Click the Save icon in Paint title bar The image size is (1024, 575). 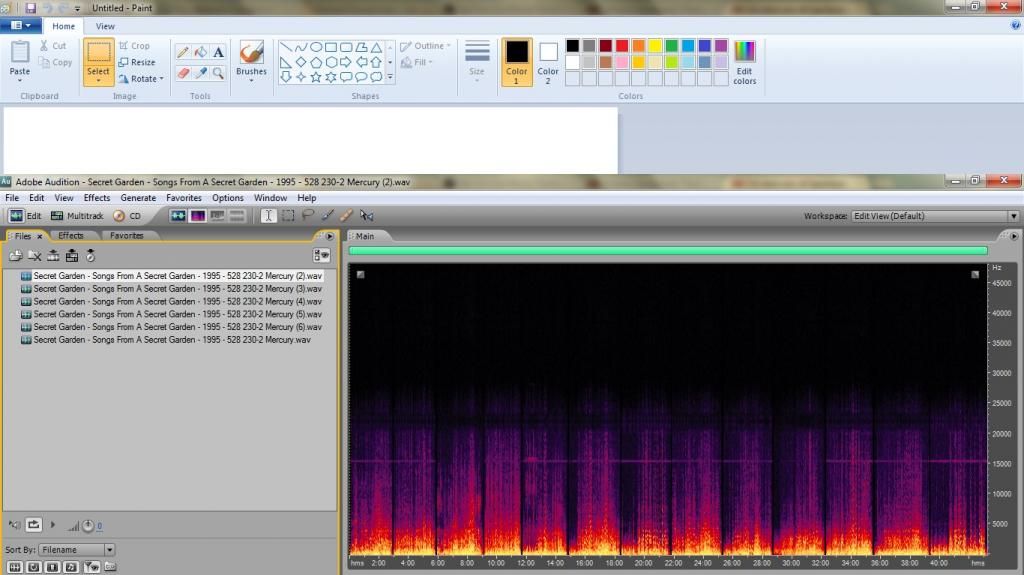coord(31,8)
